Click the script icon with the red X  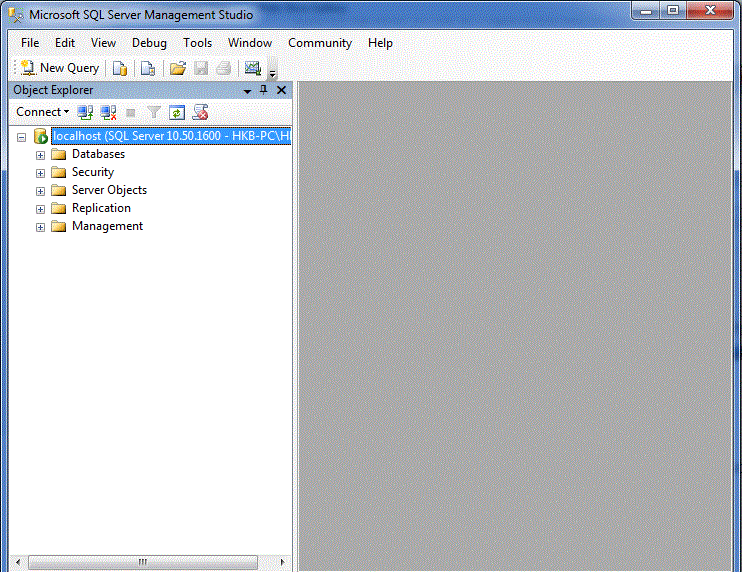point(200,113)
